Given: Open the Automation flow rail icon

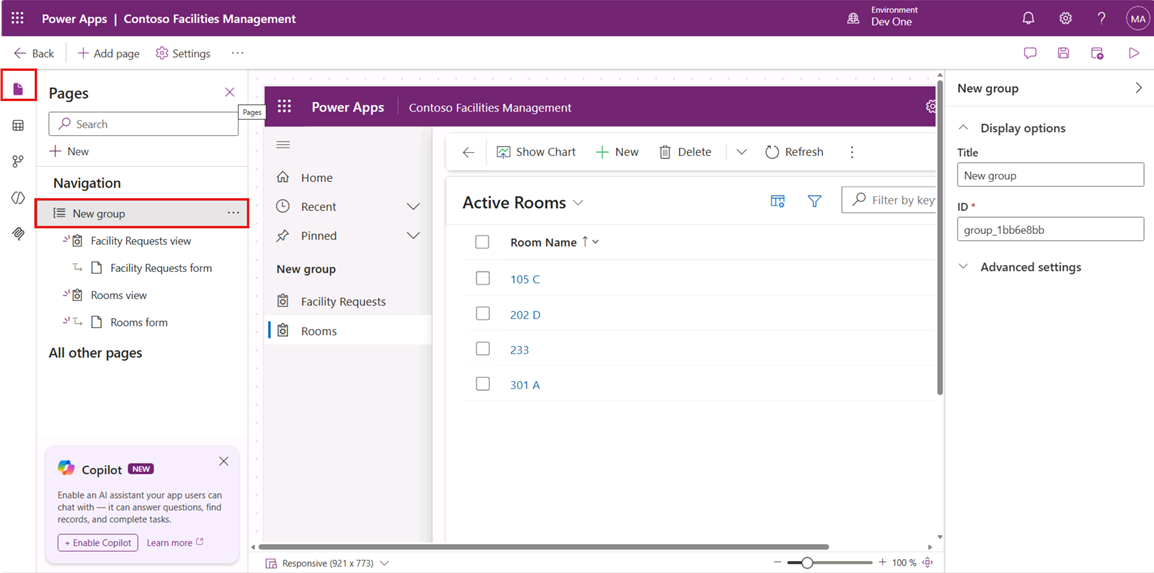Looking at the screenshot, I should (x=18, y=161).
